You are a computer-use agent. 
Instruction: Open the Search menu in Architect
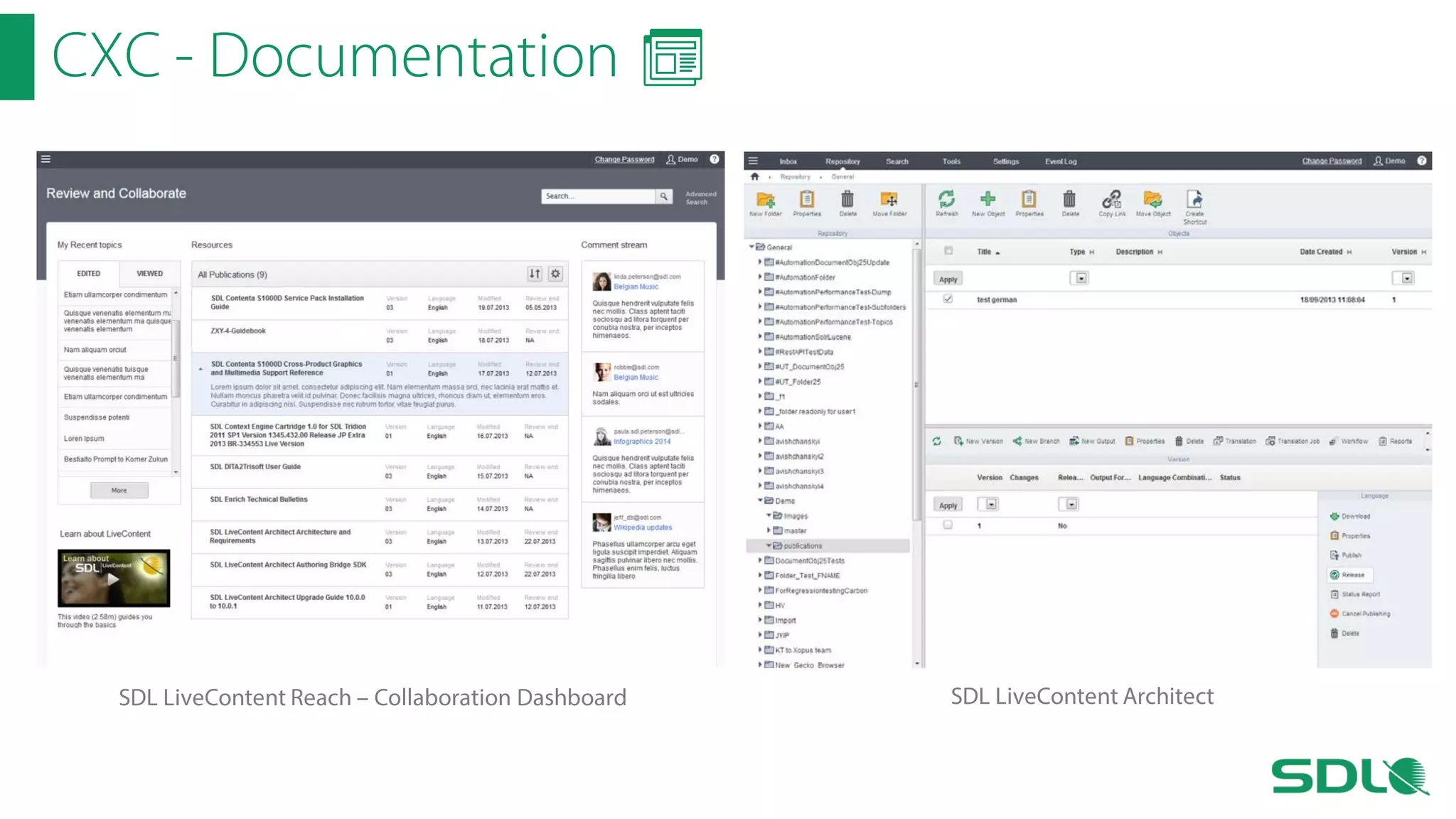(x=896, y=161)
